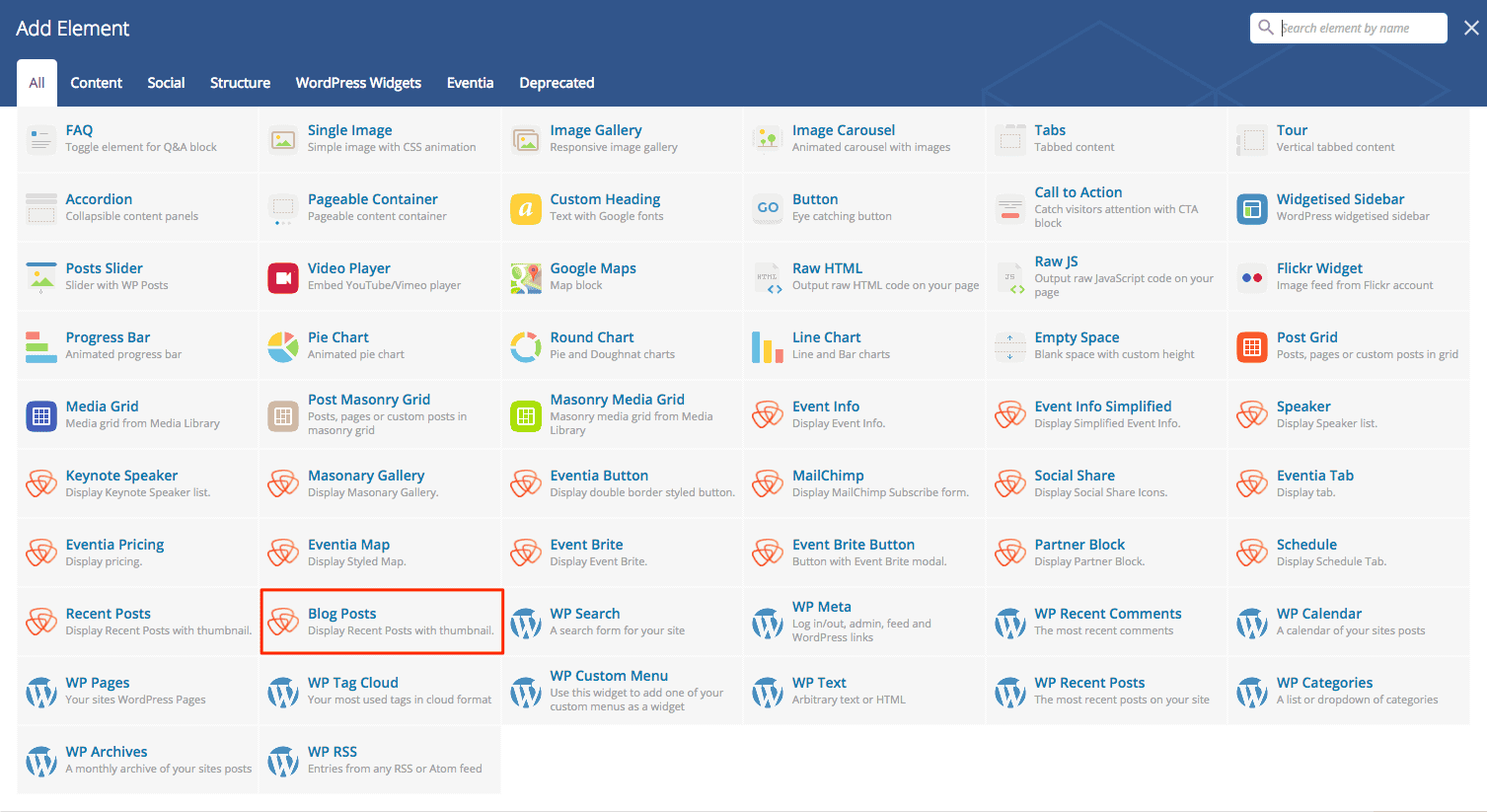Select the Media Grid blue icon

pos(41,416)
